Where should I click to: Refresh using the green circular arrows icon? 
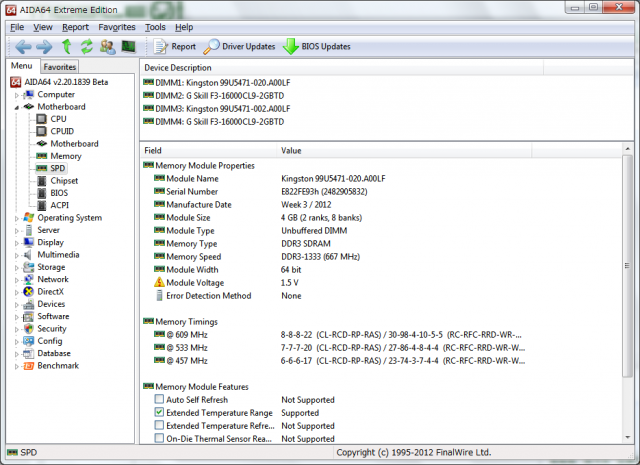point(87,47)
